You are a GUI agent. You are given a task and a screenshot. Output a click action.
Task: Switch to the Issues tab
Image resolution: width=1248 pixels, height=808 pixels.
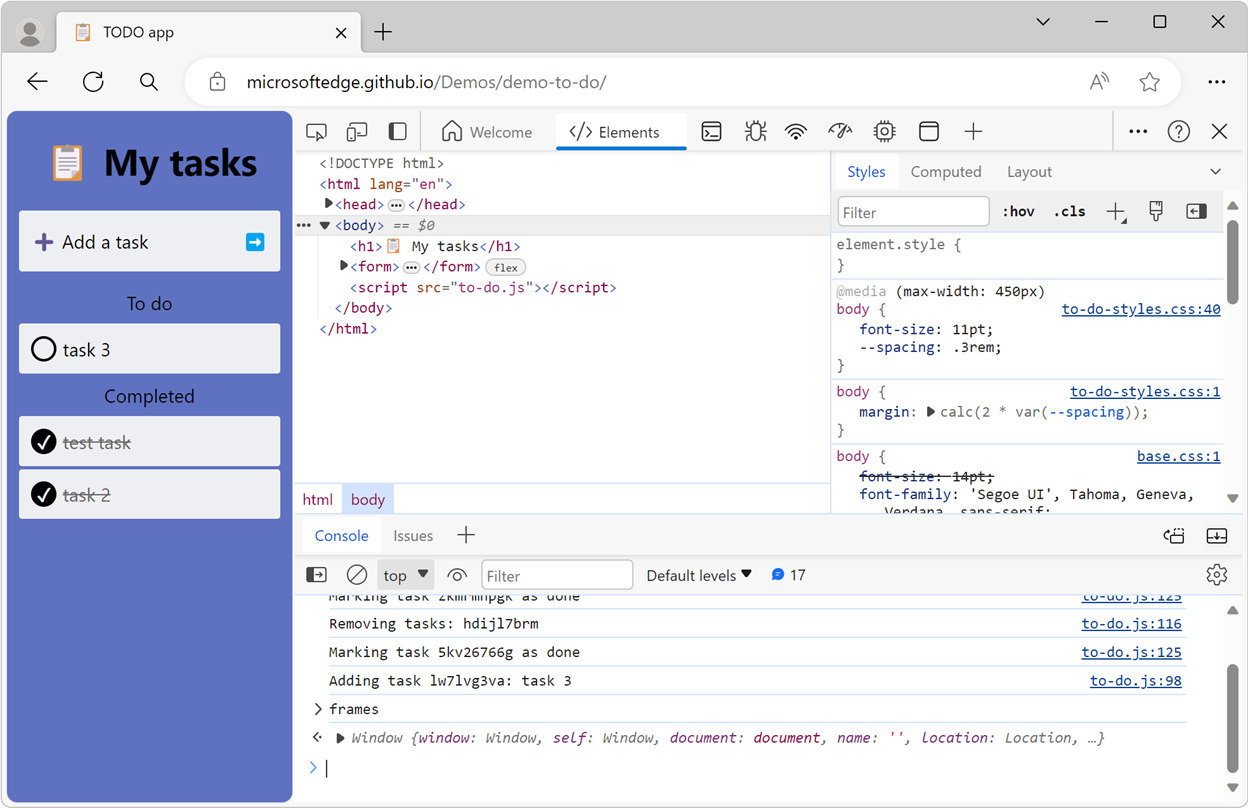point(412,535)
